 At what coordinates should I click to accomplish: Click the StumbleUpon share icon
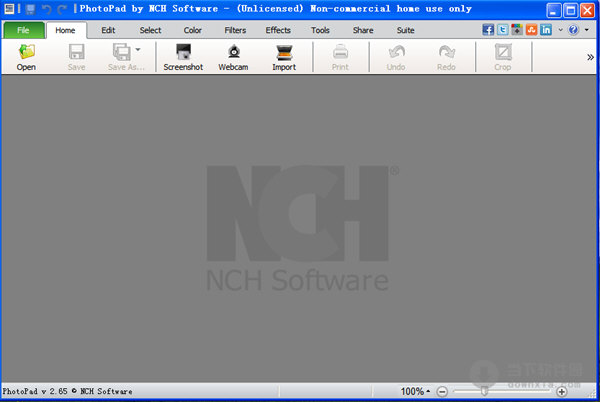click(532, 30)
